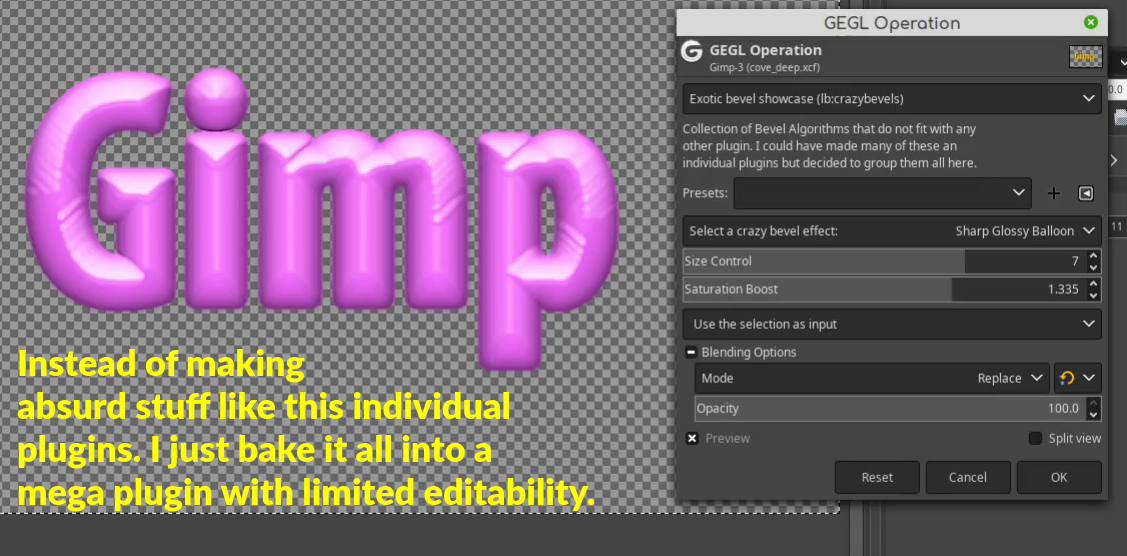Image resolution: width=1127 pixels, height=556 pixels.
Task: Decrease Opacity with down arrow
Action: click(x=1093, y=415)
